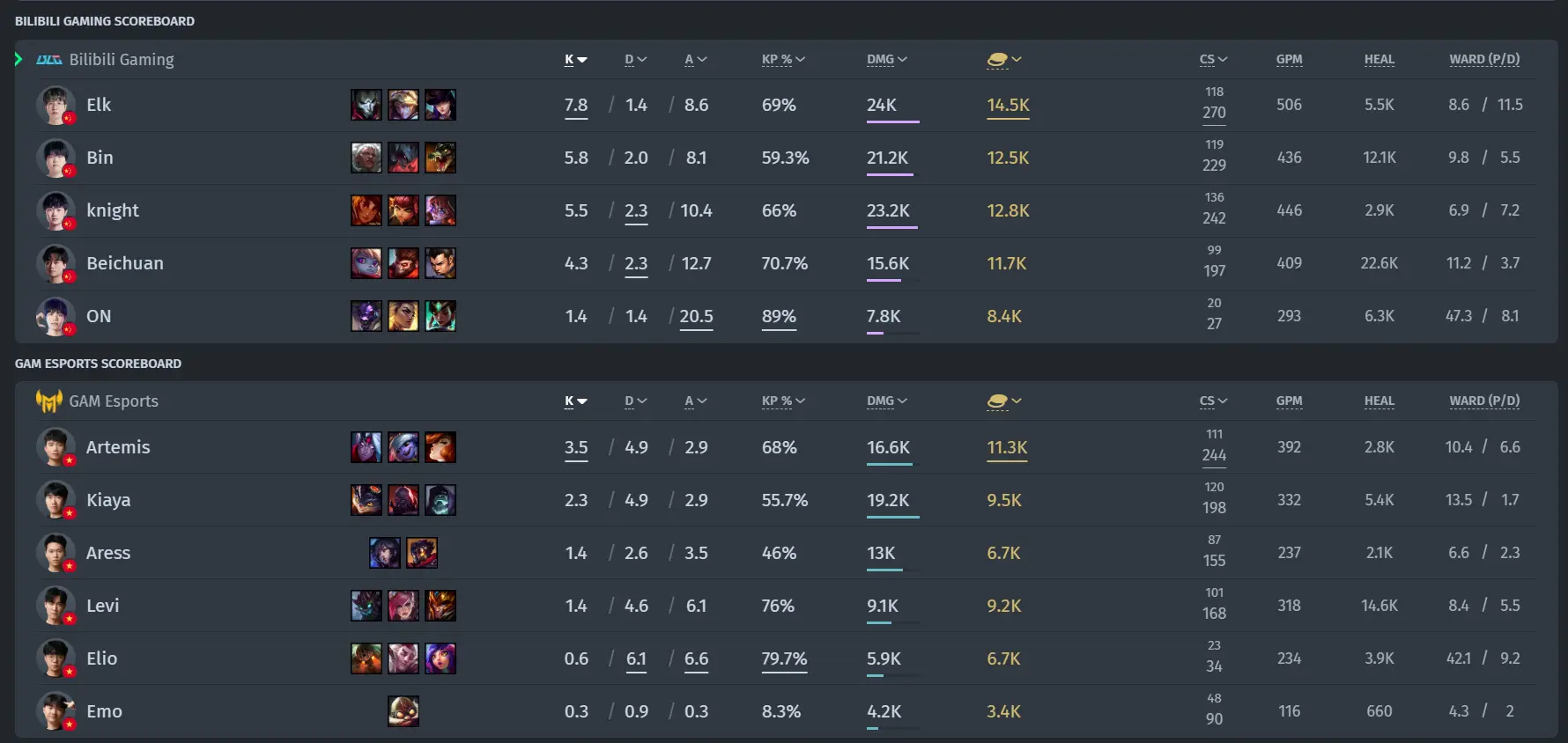The image size is (1568, 743).
Task: Click Artemis's damage bar under 16.6K
Action: pyautogui.click(x=892, y=465)
